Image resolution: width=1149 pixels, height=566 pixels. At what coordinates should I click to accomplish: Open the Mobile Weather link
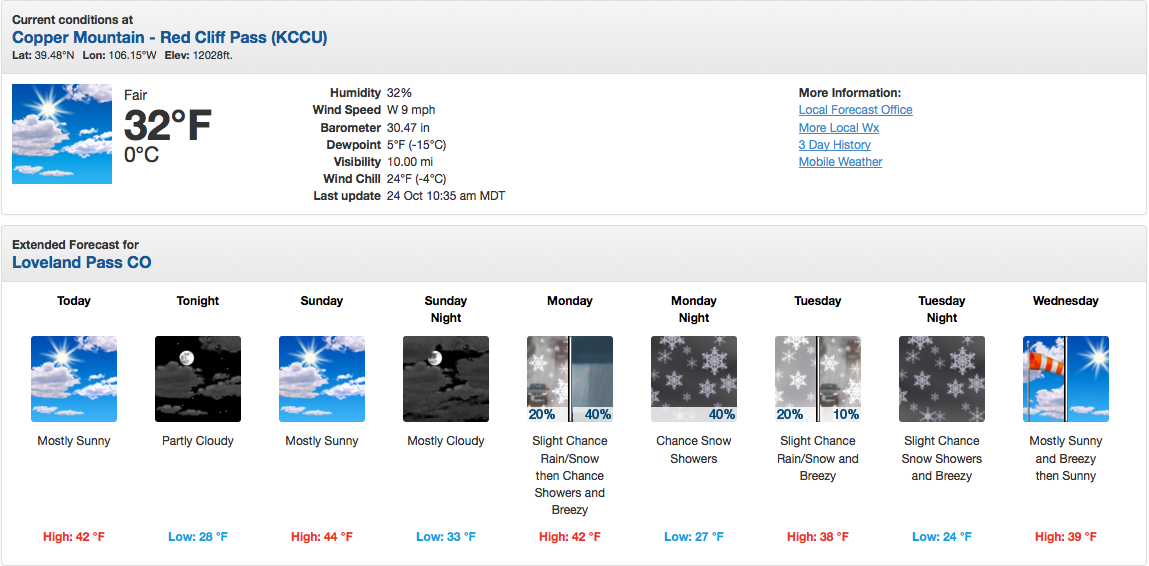[x=840, y=162]
